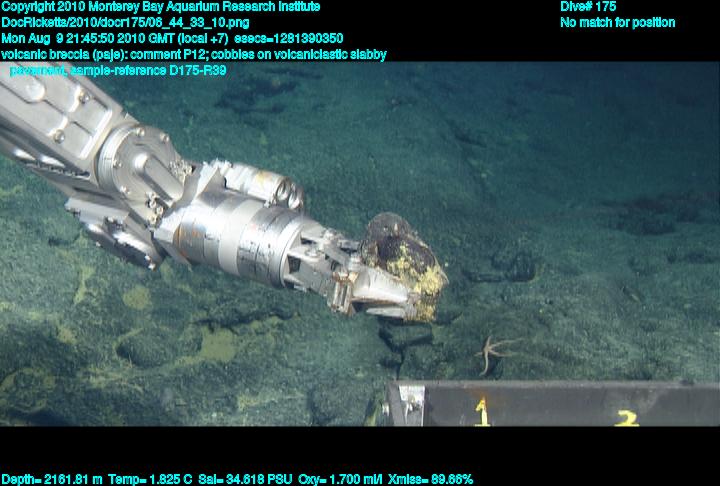Image resolution: width=720 pixels, height=486 pixels.
Task: Select the 'No match for position' message
Action: point(617,23)
